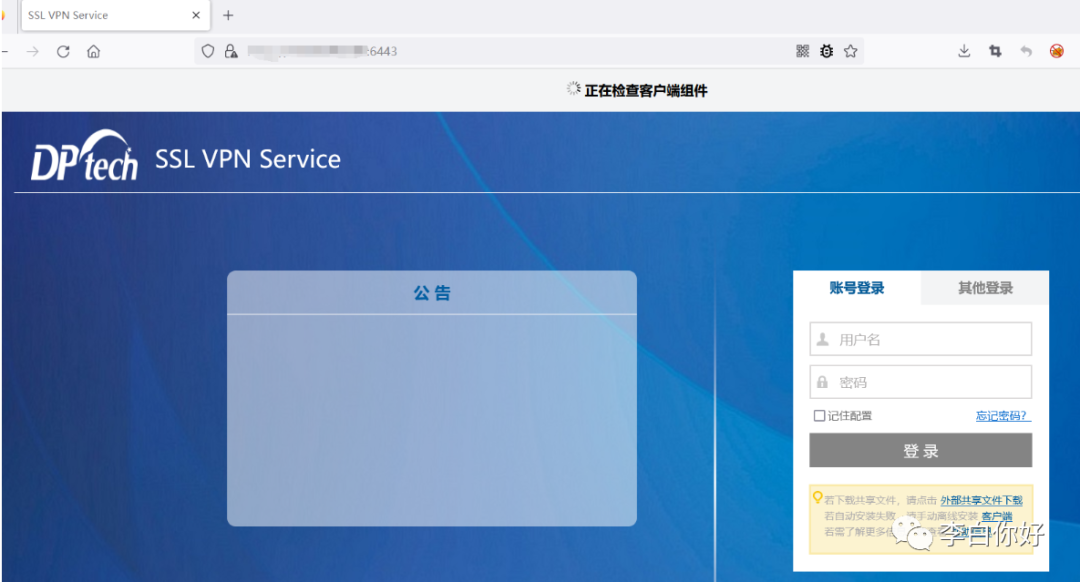Click the address bar URL ending :6443
Viewport: 1080px width, 582px height.
pyautogui.click(x=322, y=51)
